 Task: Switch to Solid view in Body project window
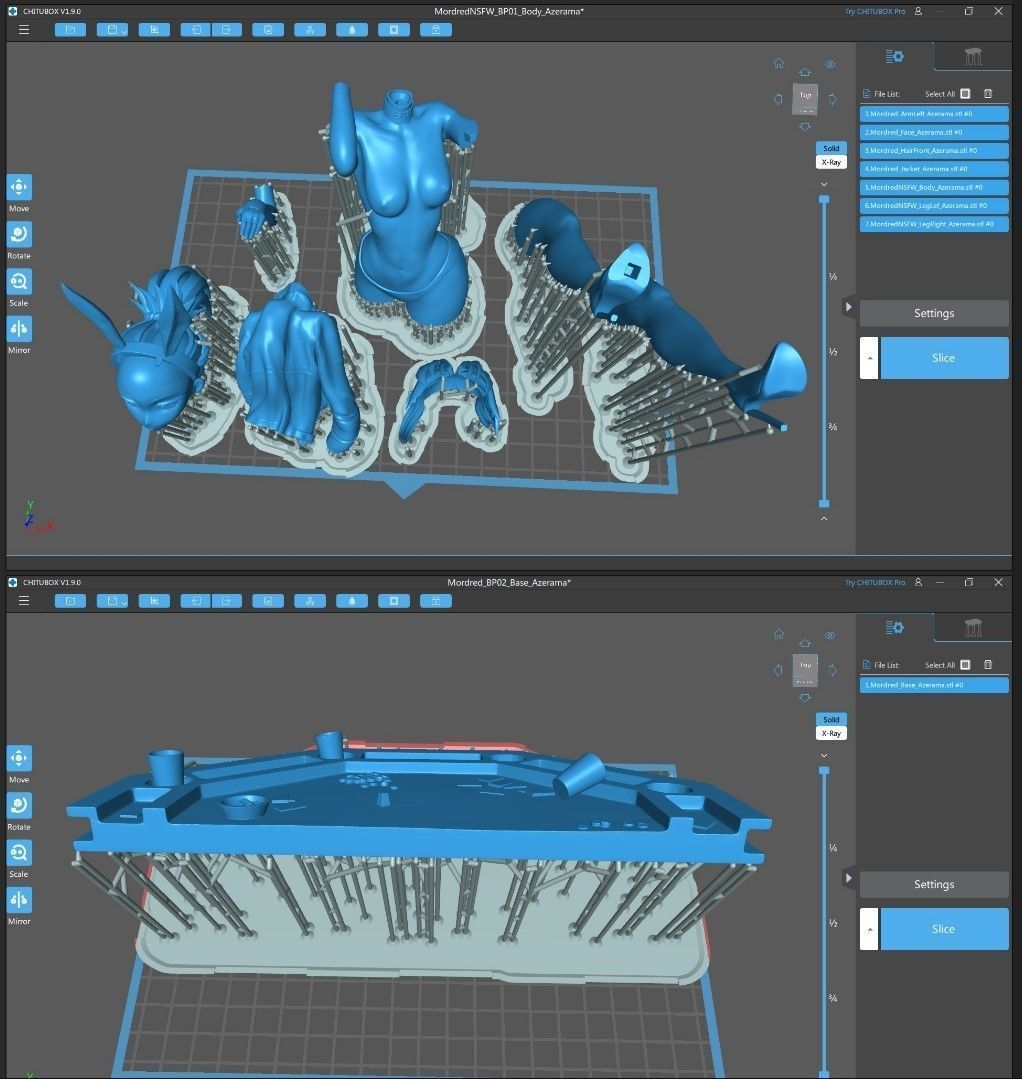(x=831, y=148)
